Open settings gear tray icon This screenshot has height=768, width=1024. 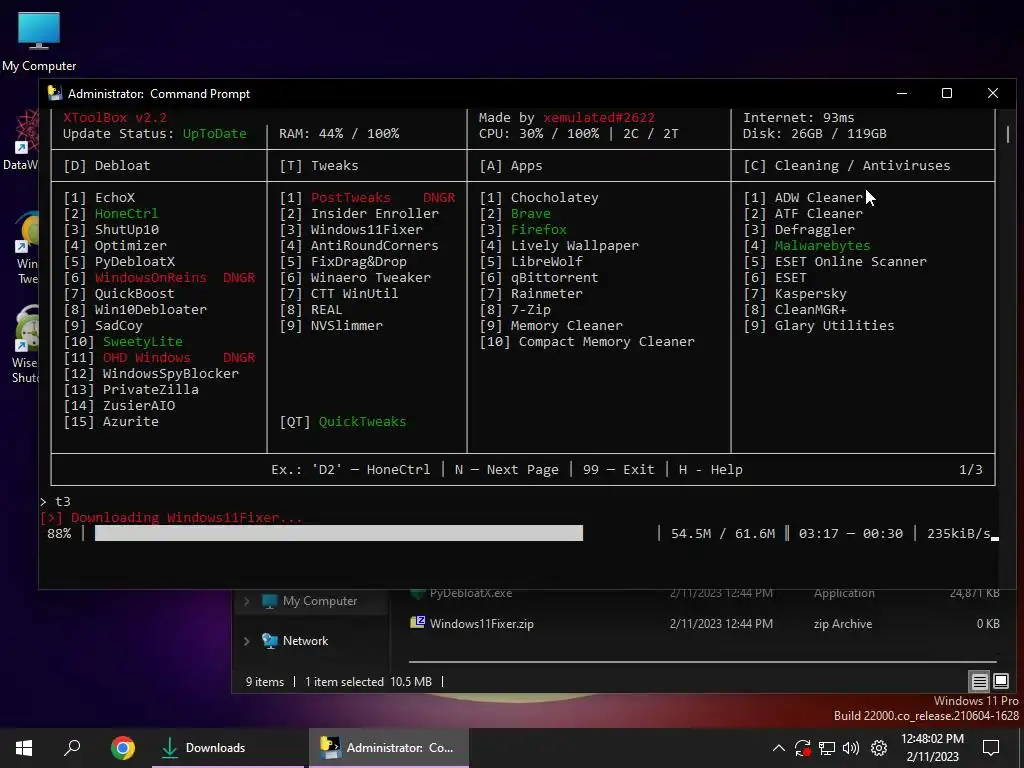click(x=879, y=748)
